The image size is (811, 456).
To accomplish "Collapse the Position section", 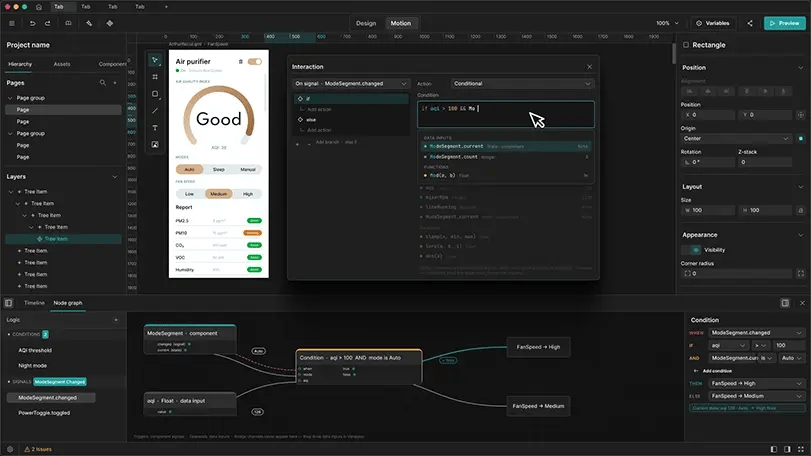I will (801, 68).
